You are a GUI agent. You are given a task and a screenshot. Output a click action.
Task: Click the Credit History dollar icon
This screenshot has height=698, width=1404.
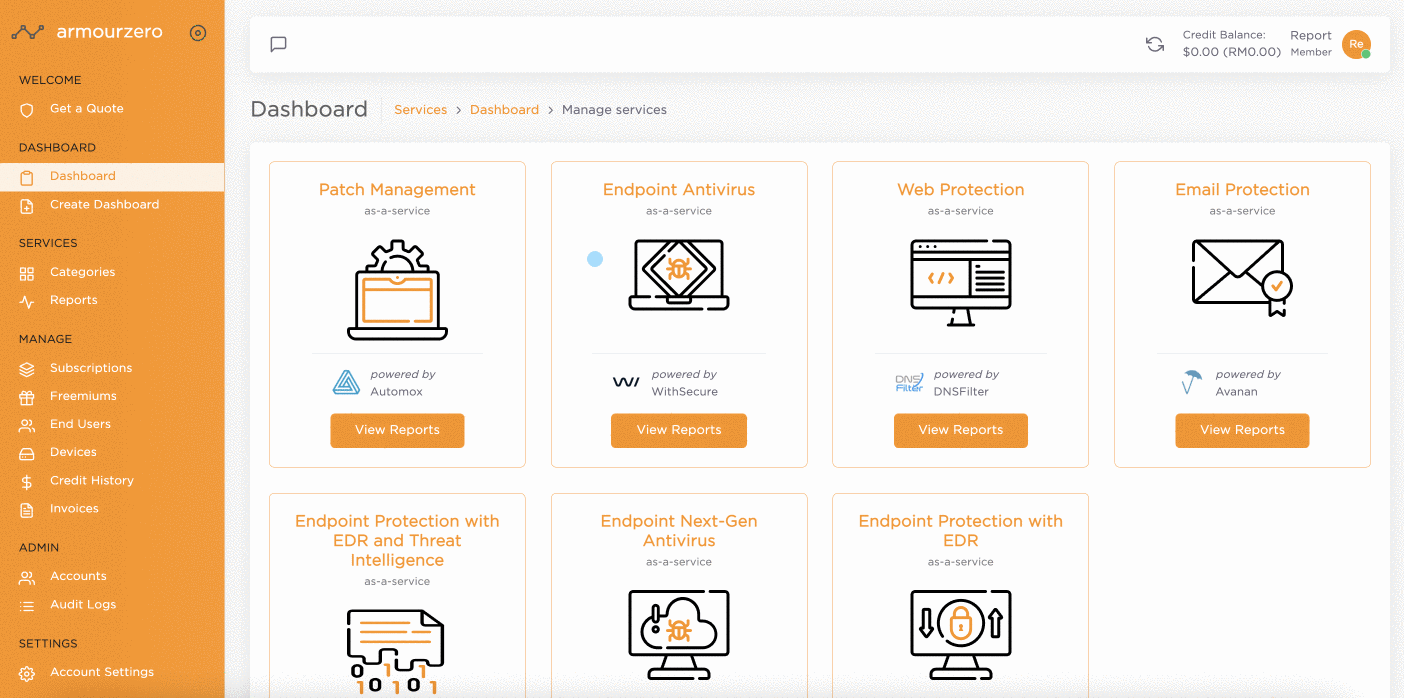pyautogui.click(x=27, y=481)
